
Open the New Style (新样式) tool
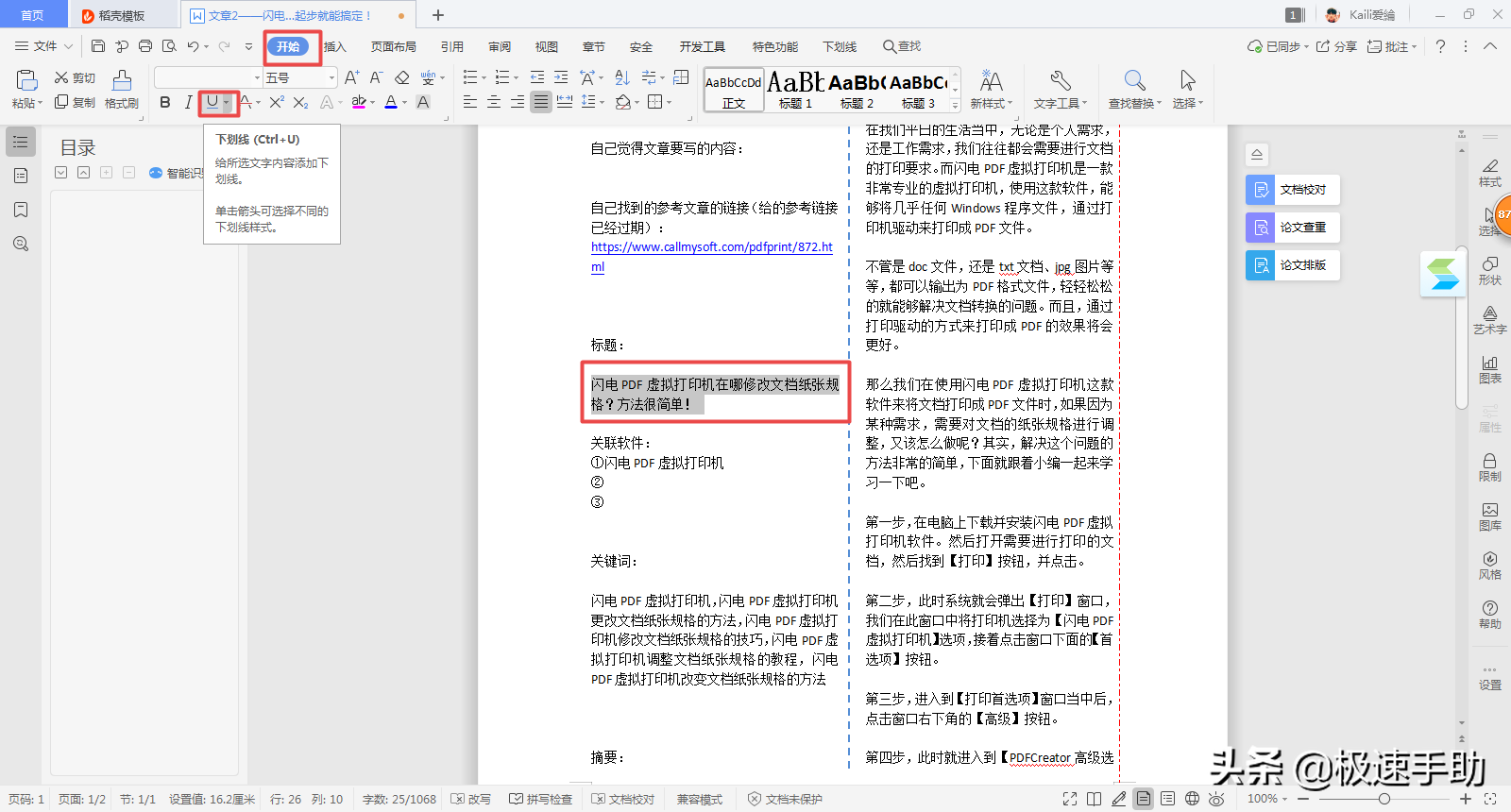(991, 90)
